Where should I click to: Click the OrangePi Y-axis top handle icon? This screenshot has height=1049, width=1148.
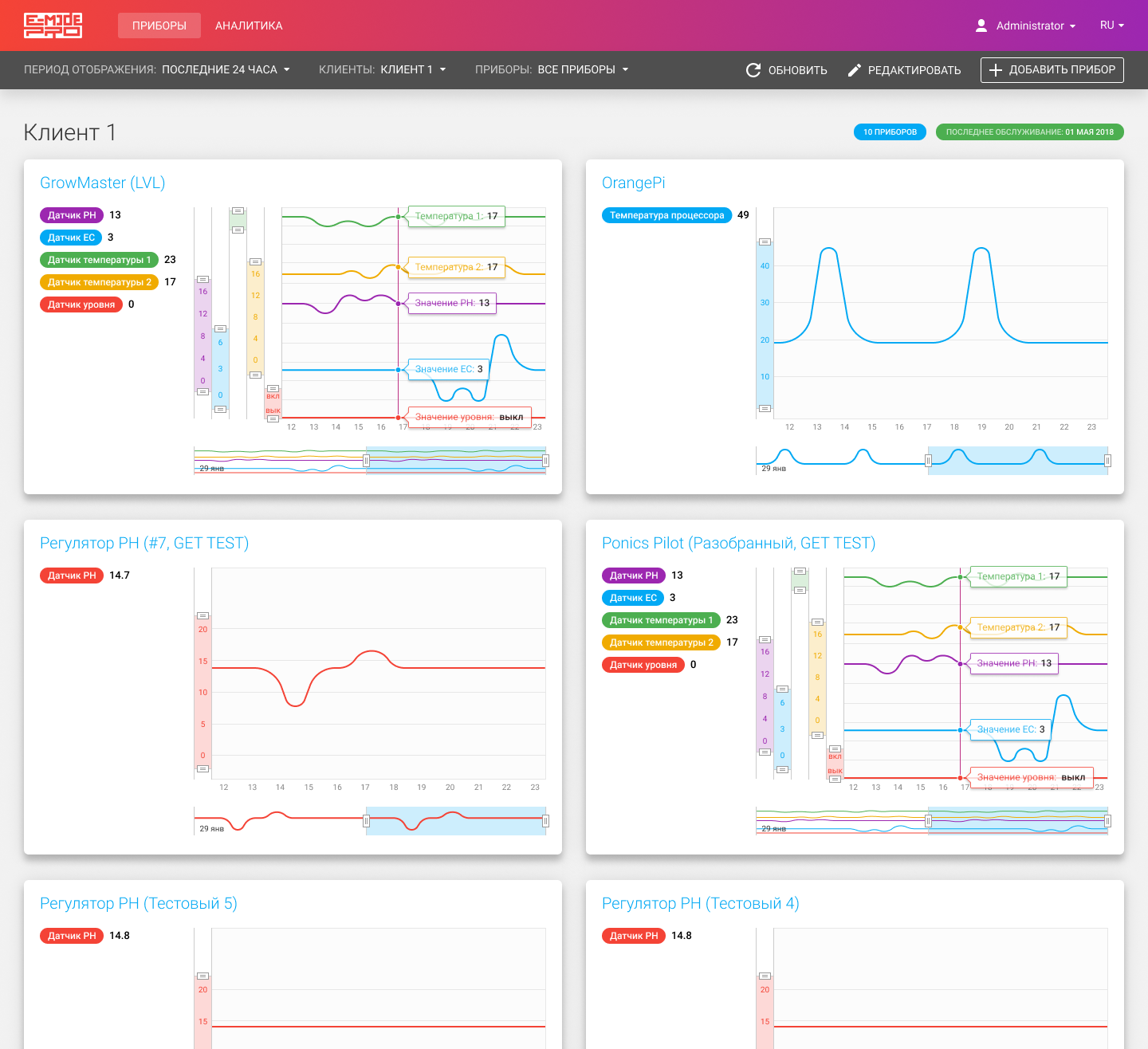(765, 242)
